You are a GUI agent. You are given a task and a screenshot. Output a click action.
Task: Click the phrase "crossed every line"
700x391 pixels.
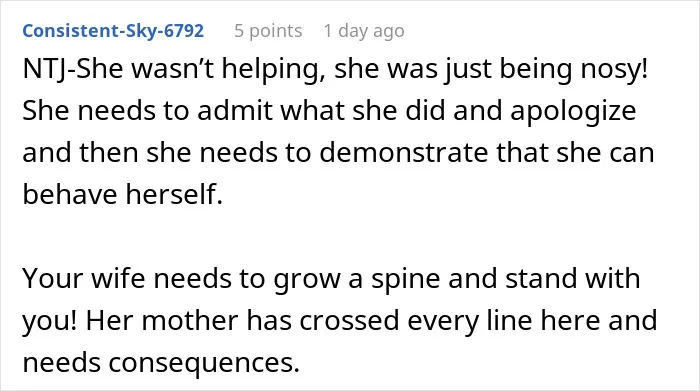coord(415,320)
